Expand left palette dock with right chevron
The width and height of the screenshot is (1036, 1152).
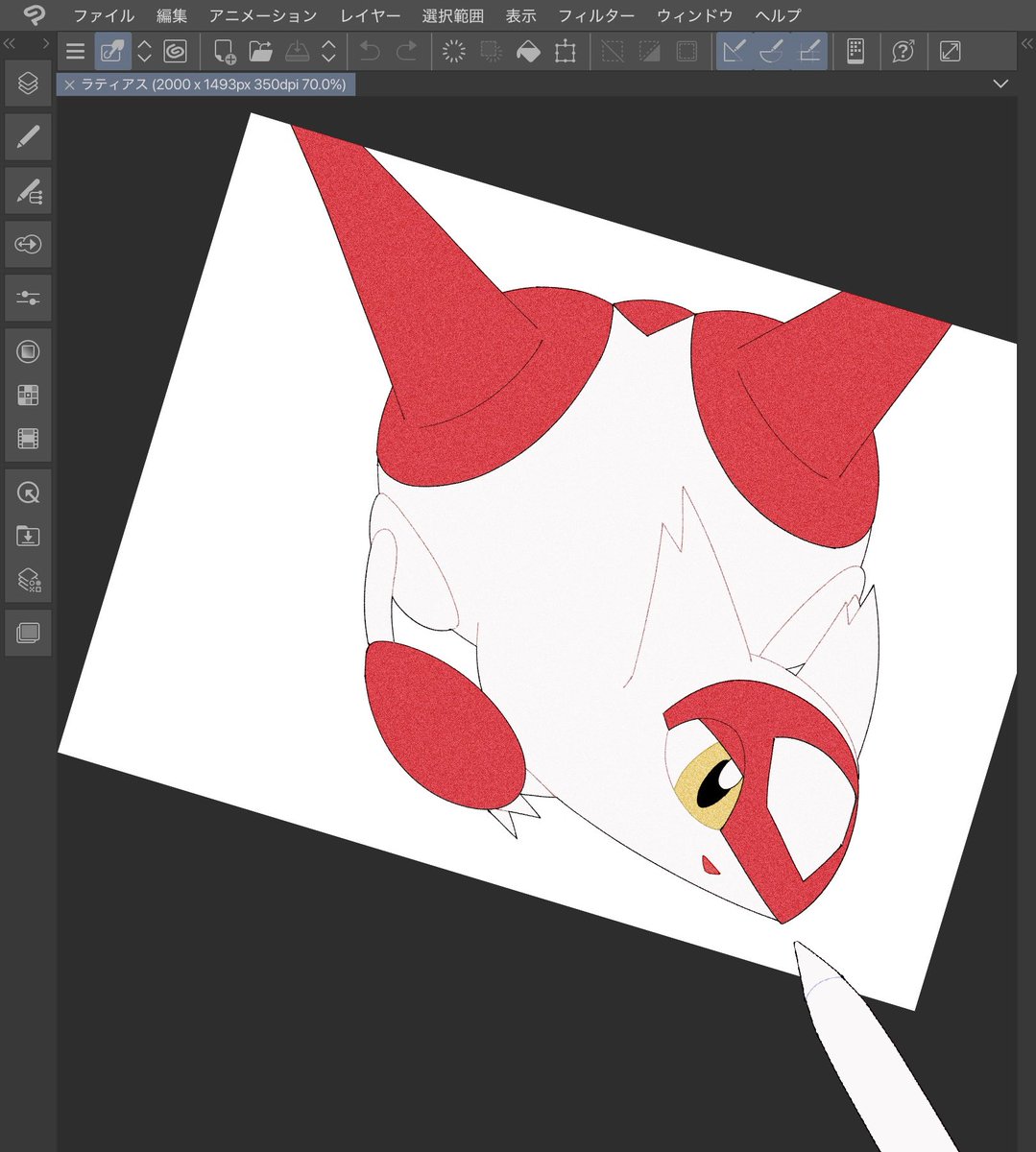pos(45,44)
